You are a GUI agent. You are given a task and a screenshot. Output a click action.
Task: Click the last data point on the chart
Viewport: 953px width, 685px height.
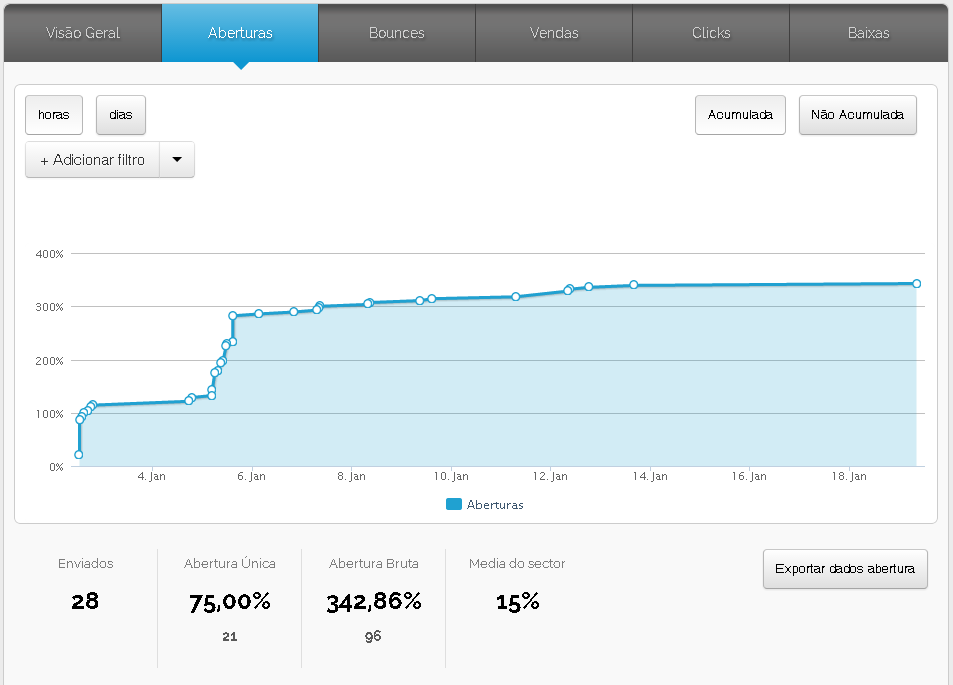916,284
